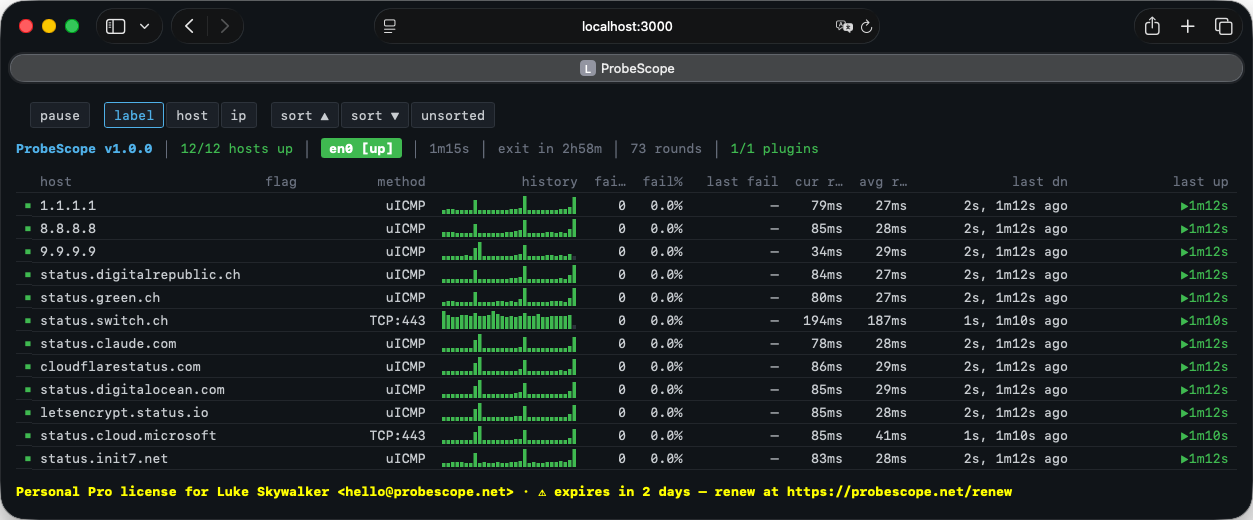Viewport: 1253px width, 520px height.
Task: Select host name status.digitalrepublic.ch
Action: pyautogui.click(x=140, y=275)
